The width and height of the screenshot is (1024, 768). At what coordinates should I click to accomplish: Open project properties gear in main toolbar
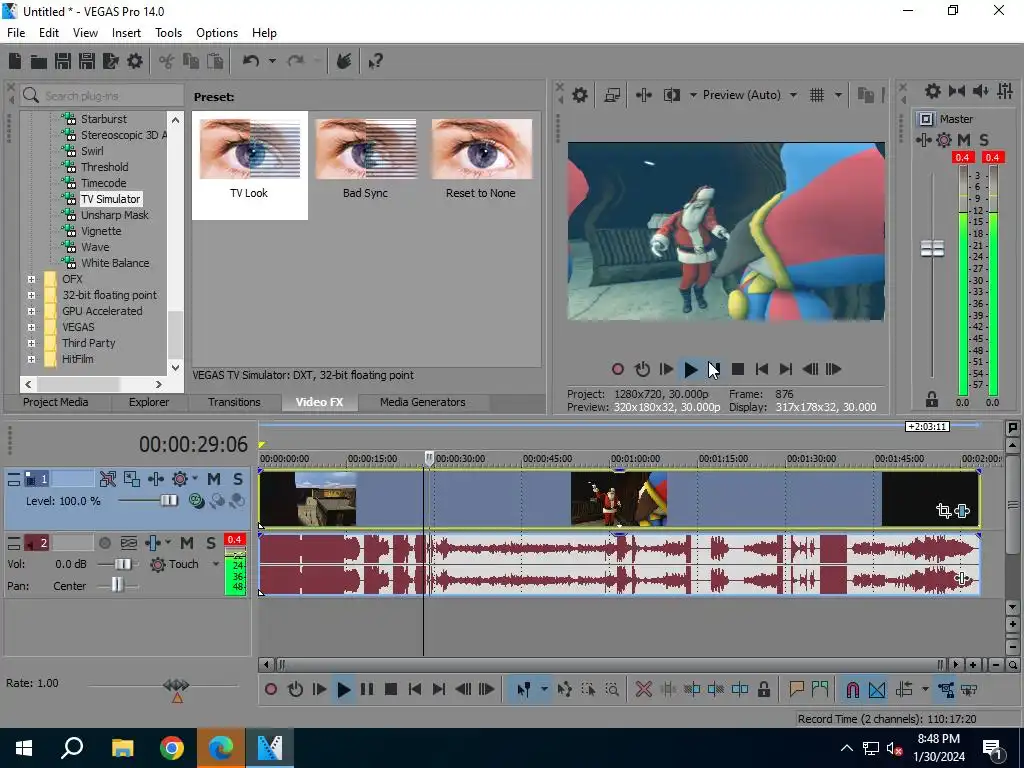(135, 61)
